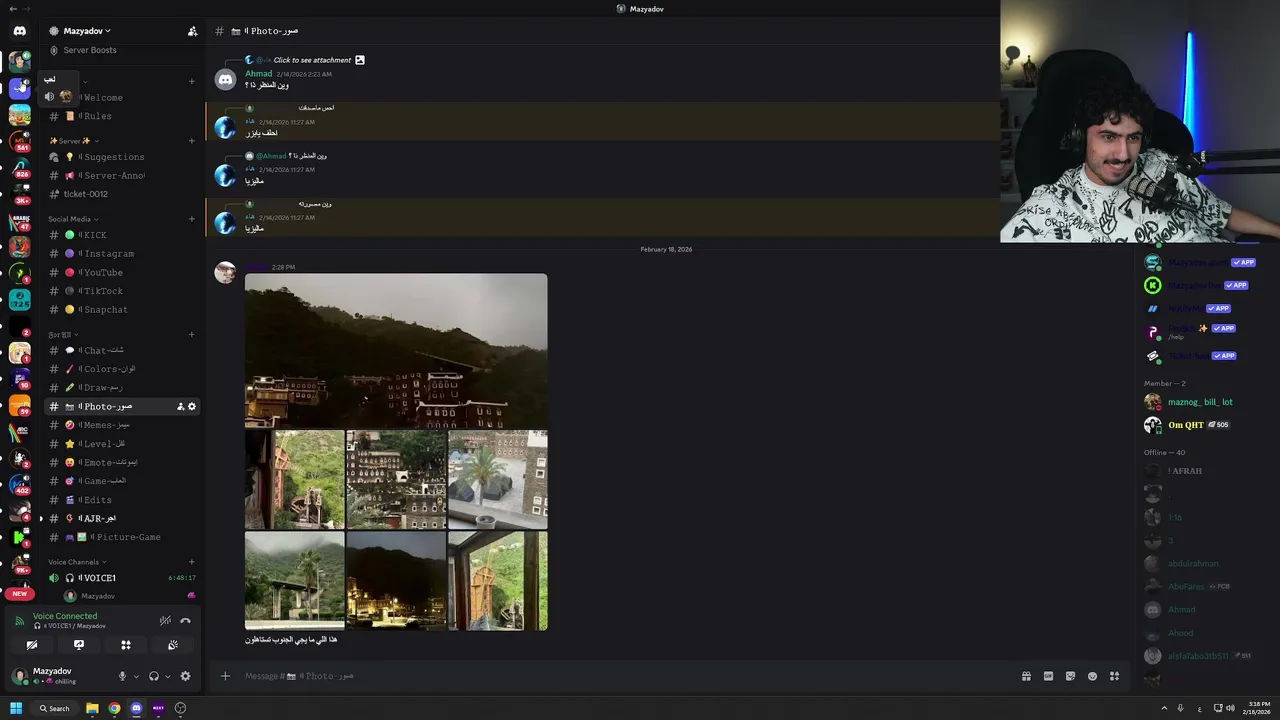Turn on camera in voice panel
Image resolution: width=1280 pixels, height=720 pixels.
(32, 645)
